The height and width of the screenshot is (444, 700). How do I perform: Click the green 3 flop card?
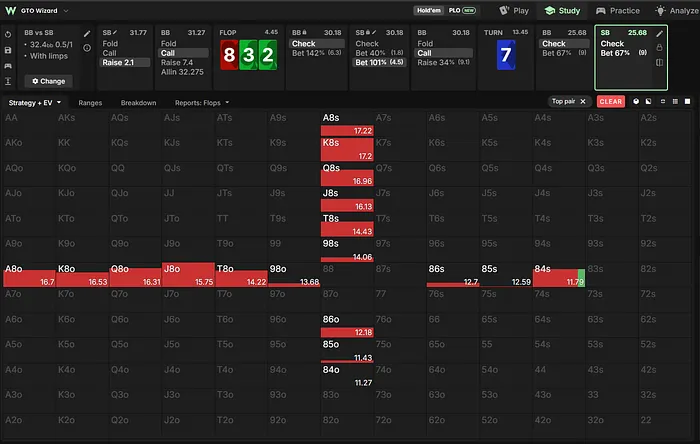click(x=248, y=55)
